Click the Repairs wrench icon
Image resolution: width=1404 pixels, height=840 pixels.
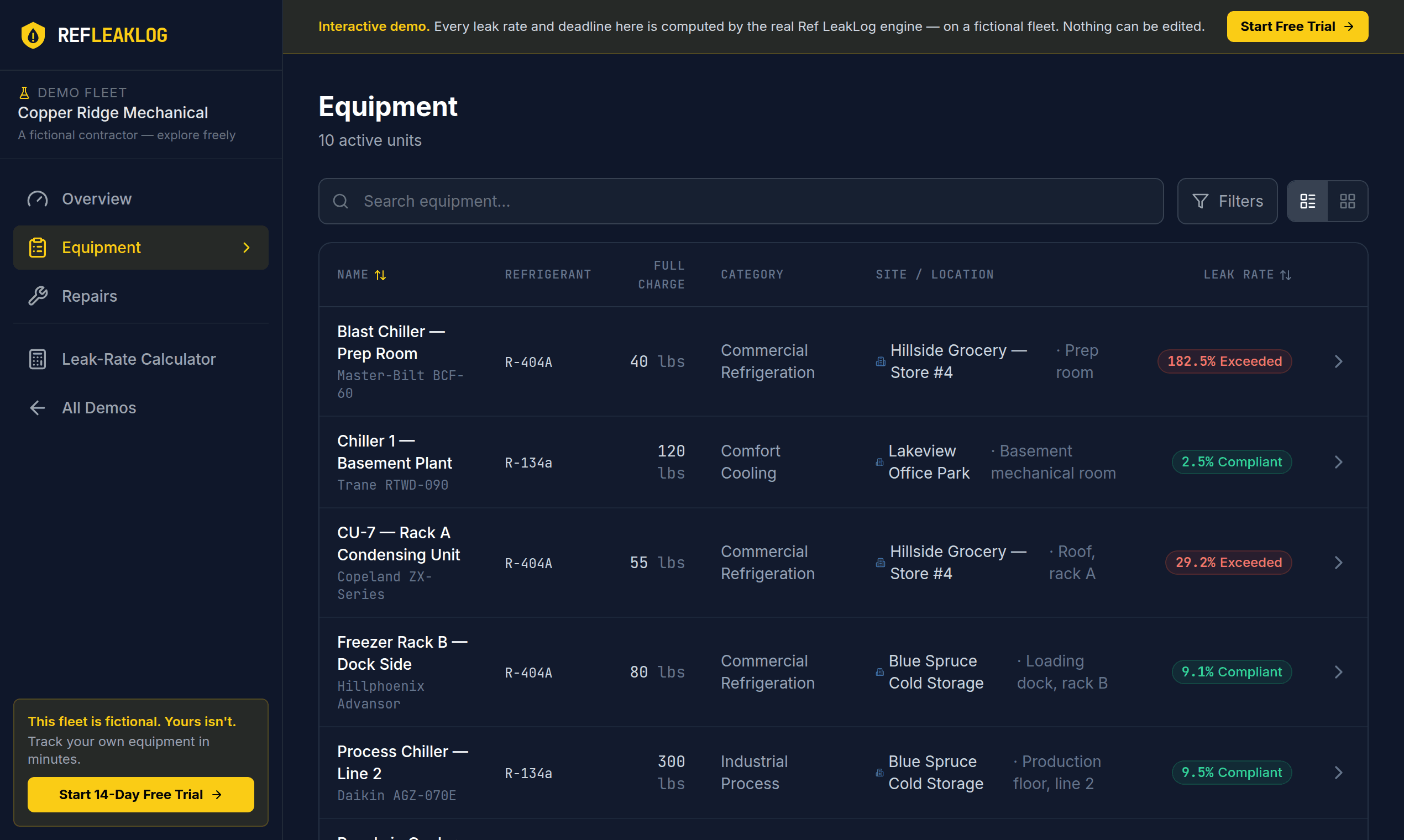(x=38, y=296)
